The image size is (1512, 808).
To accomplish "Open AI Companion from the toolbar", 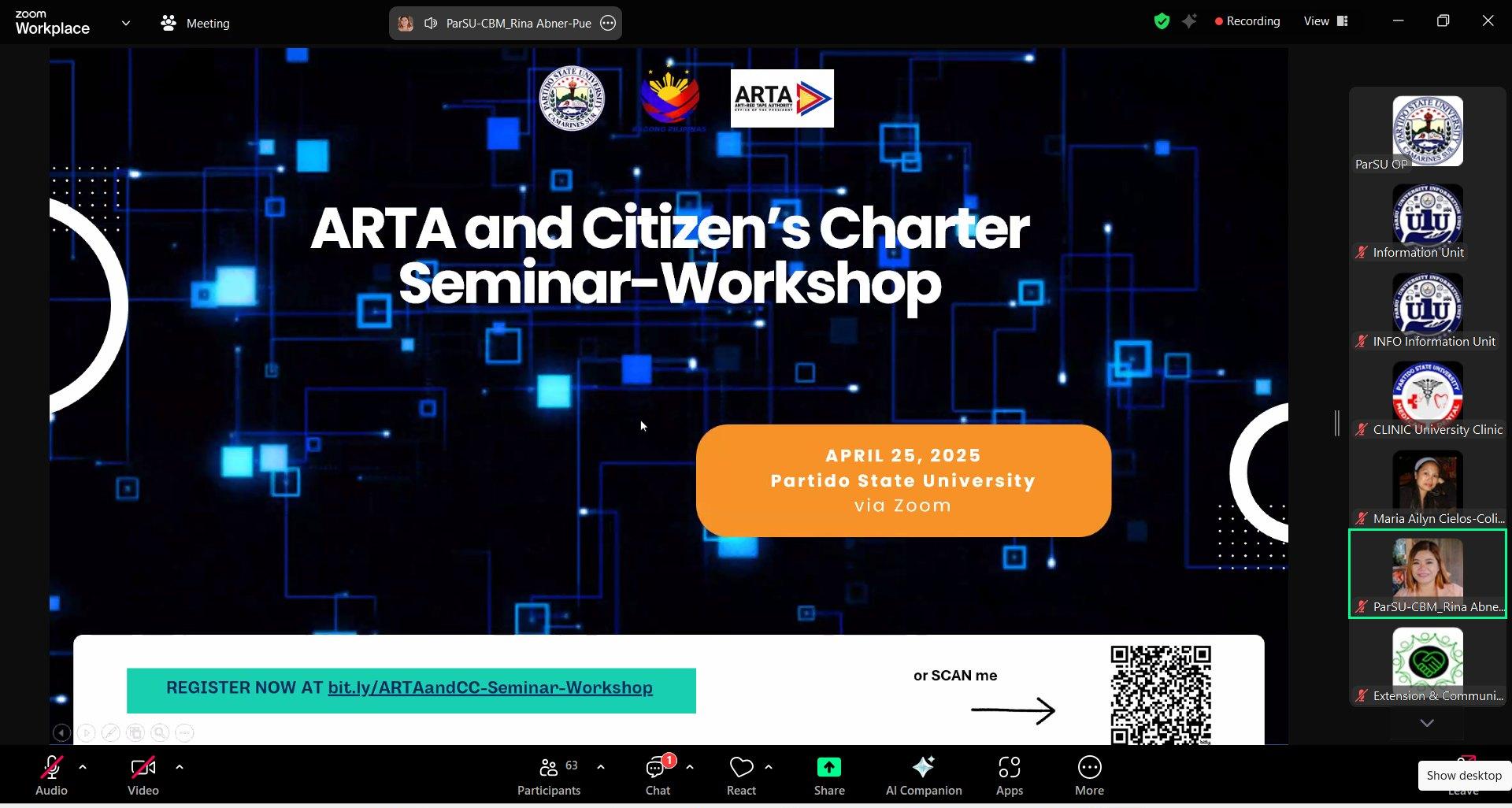I will [924, 776].
